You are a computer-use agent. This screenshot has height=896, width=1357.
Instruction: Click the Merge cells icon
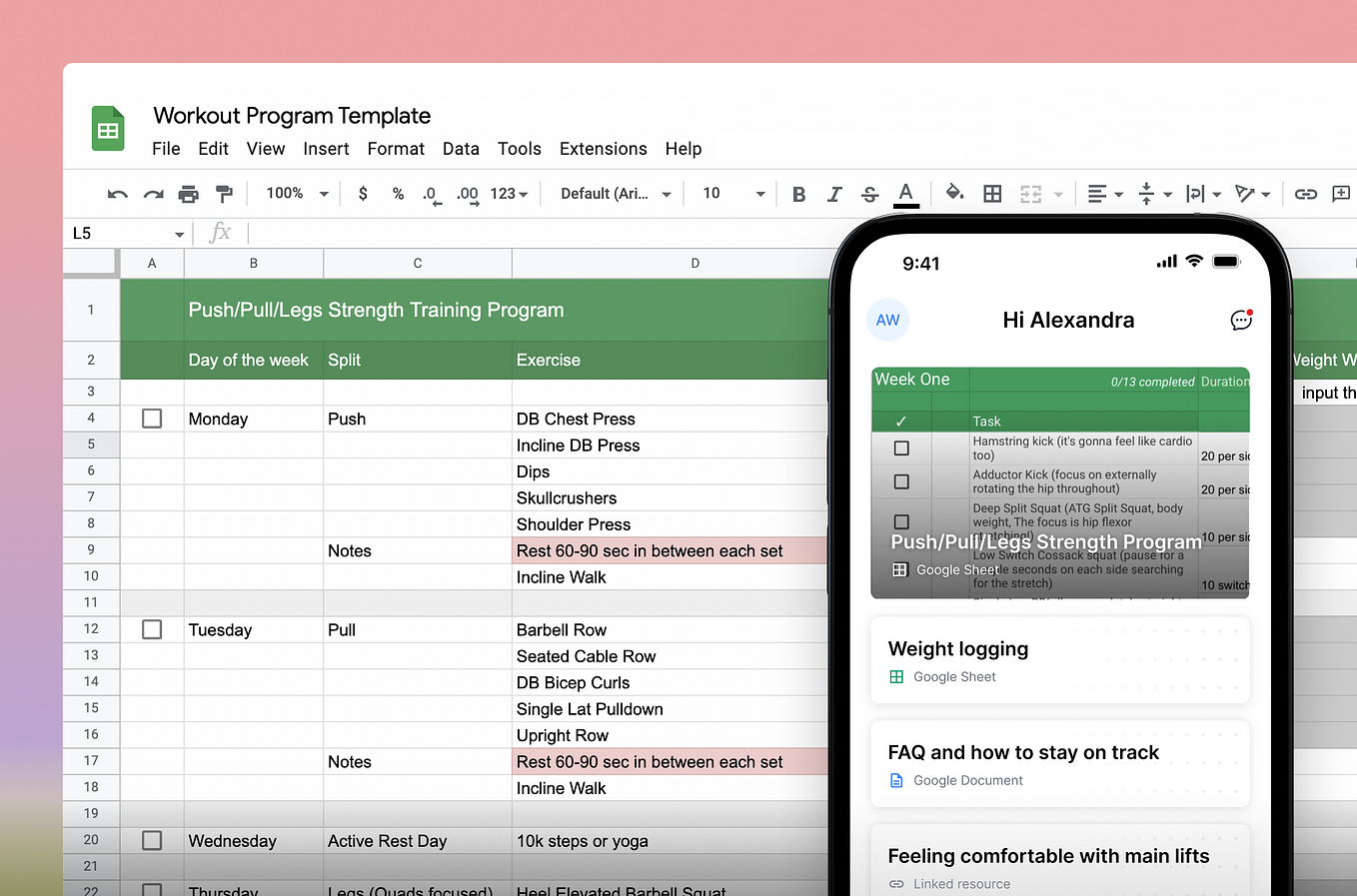click(1030, 194)
